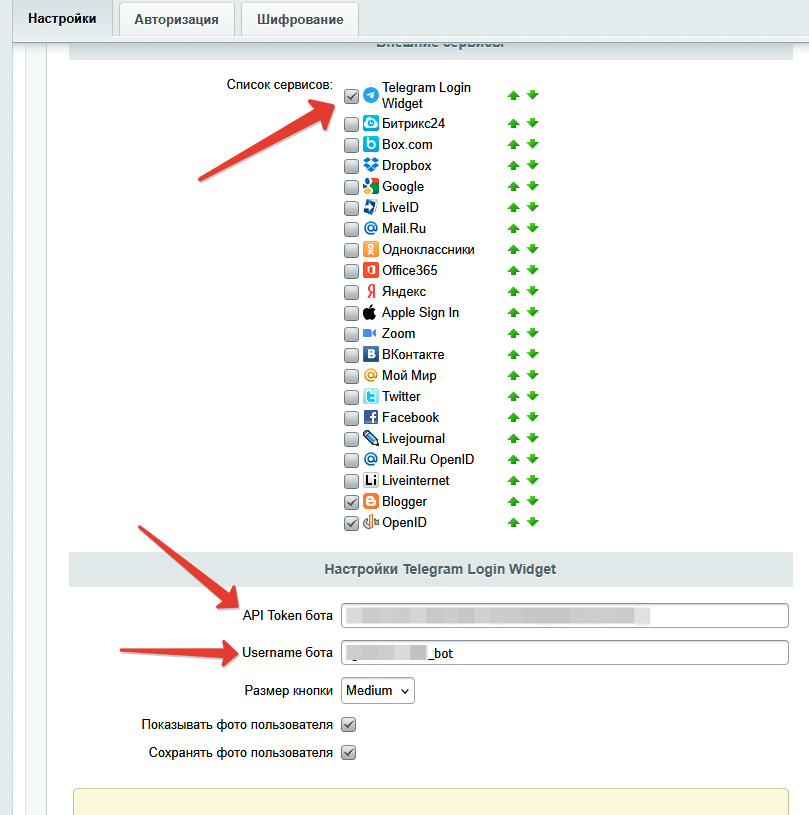809x815 pixels.
Task: Move Google down one position
Action: pos(532,186)
